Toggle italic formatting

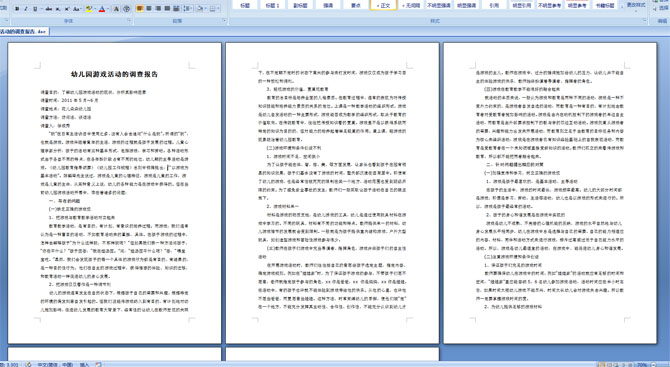[26, 9]
